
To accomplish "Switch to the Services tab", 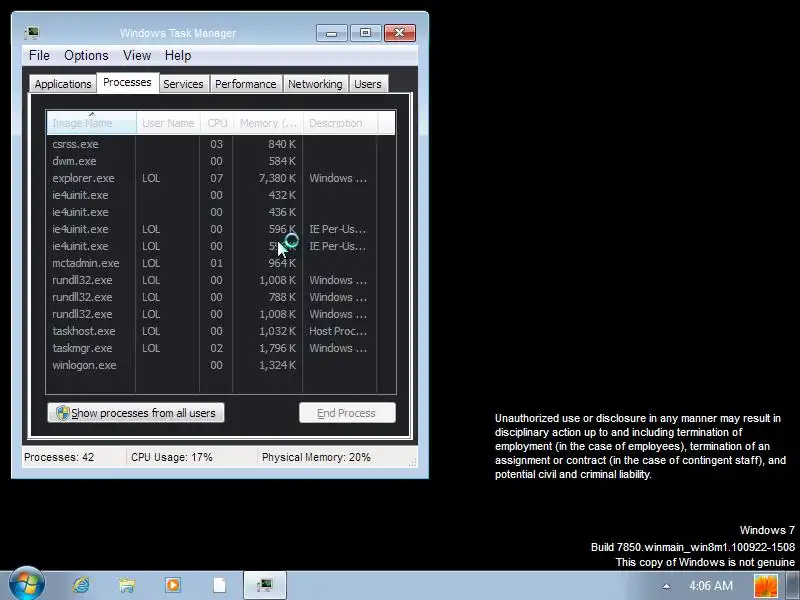I will click(183, 84).
